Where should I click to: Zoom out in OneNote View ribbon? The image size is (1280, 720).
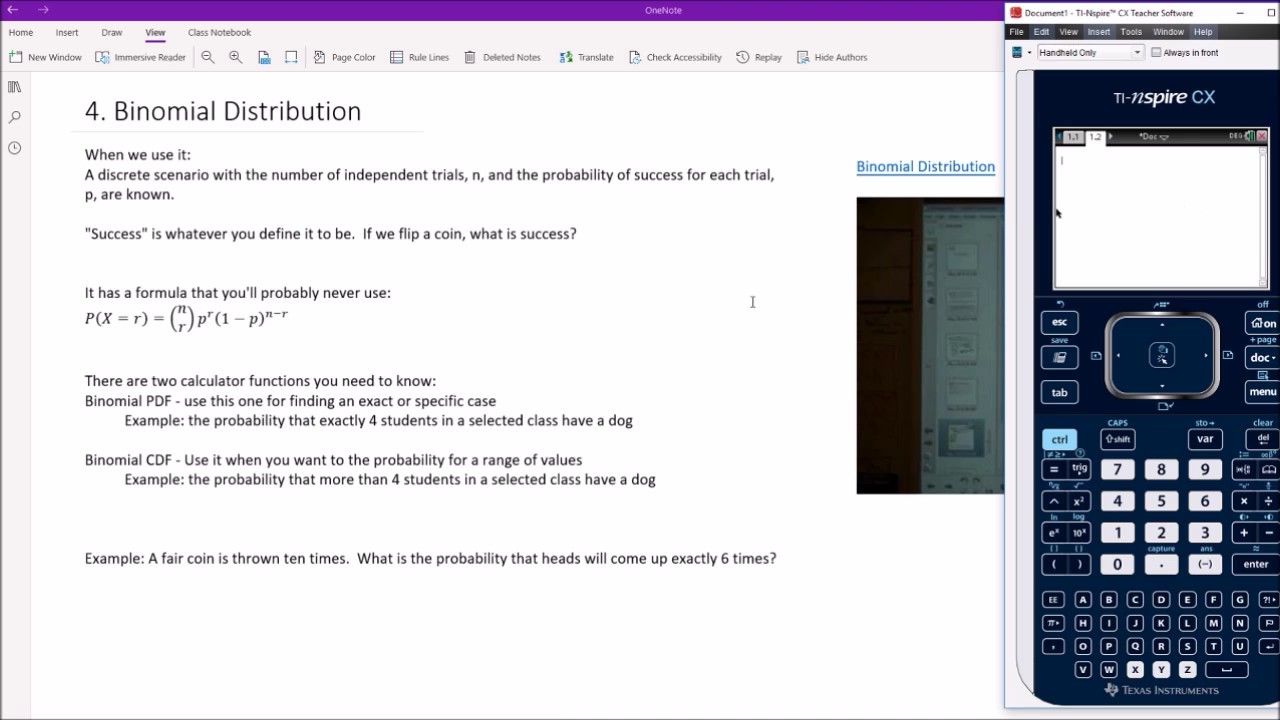tap(208, 57)
